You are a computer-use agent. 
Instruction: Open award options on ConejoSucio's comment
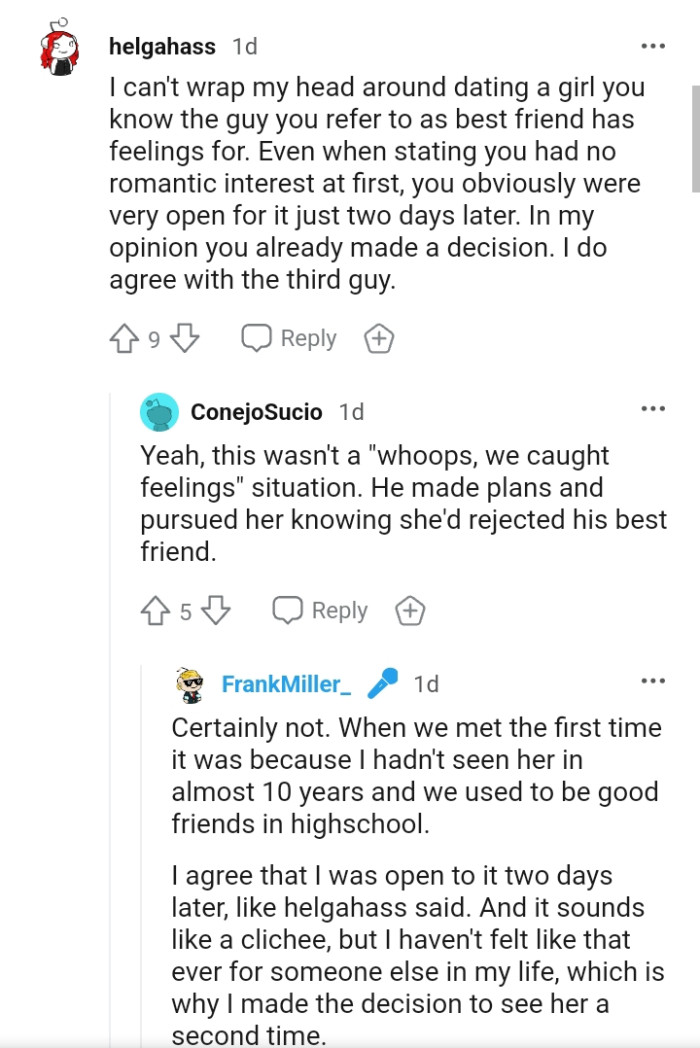coord(409,610)
